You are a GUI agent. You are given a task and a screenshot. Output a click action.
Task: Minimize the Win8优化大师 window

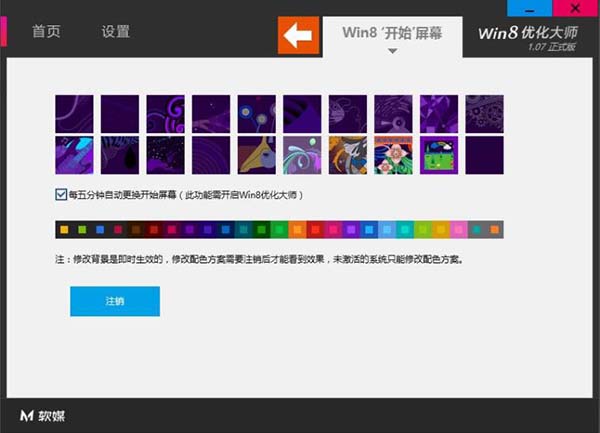(x=529, y=8)
